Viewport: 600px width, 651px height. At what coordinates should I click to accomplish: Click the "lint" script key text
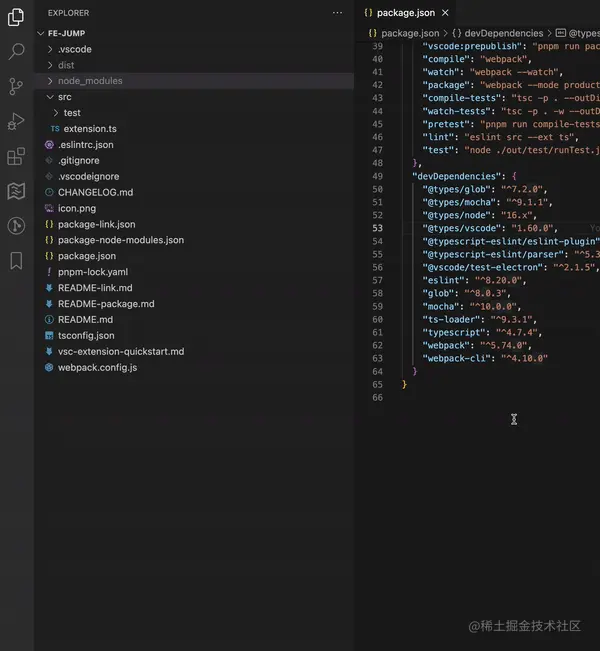[x=438, y=137]
